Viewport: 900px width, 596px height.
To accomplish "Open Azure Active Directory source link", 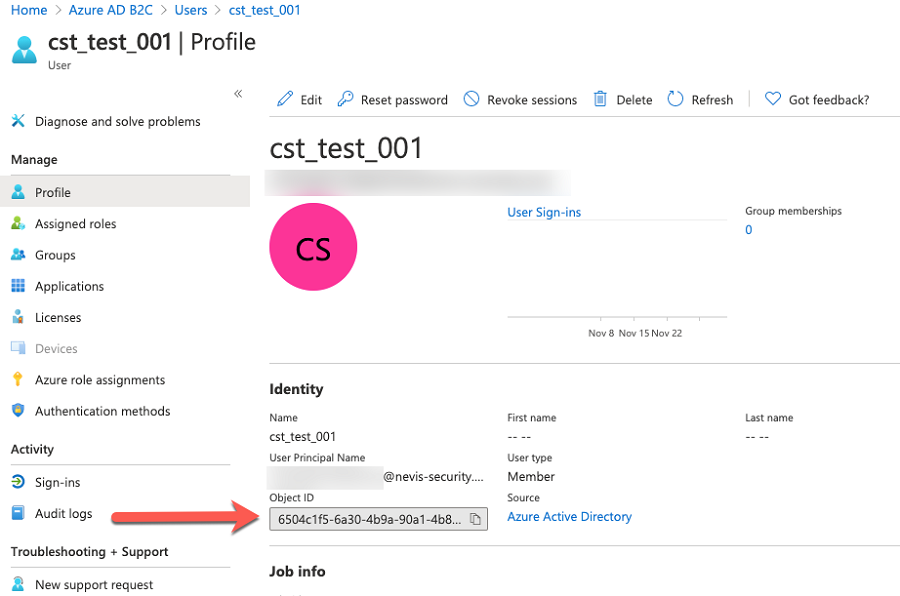I will pyautogui.click(x=569, y=516).
